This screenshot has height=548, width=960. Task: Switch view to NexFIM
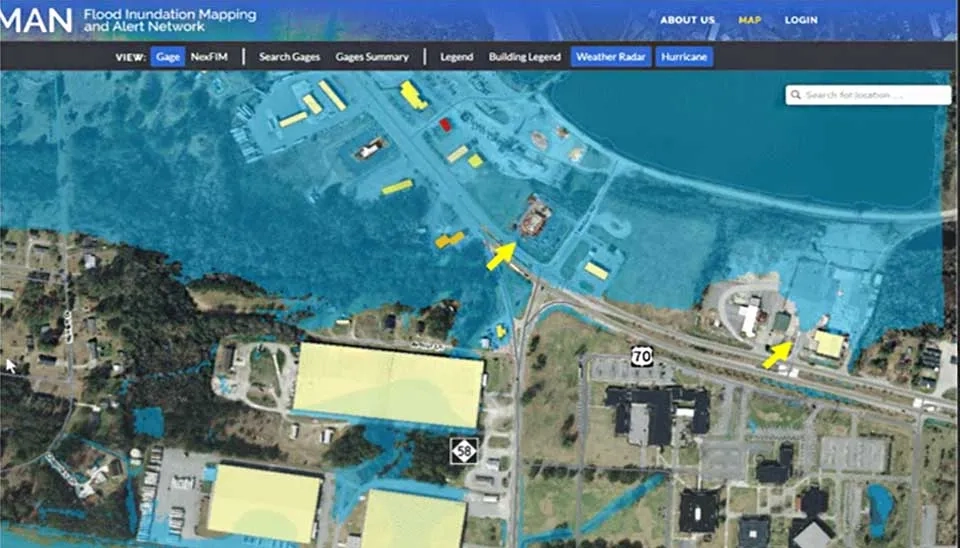(x=209, y=57)
